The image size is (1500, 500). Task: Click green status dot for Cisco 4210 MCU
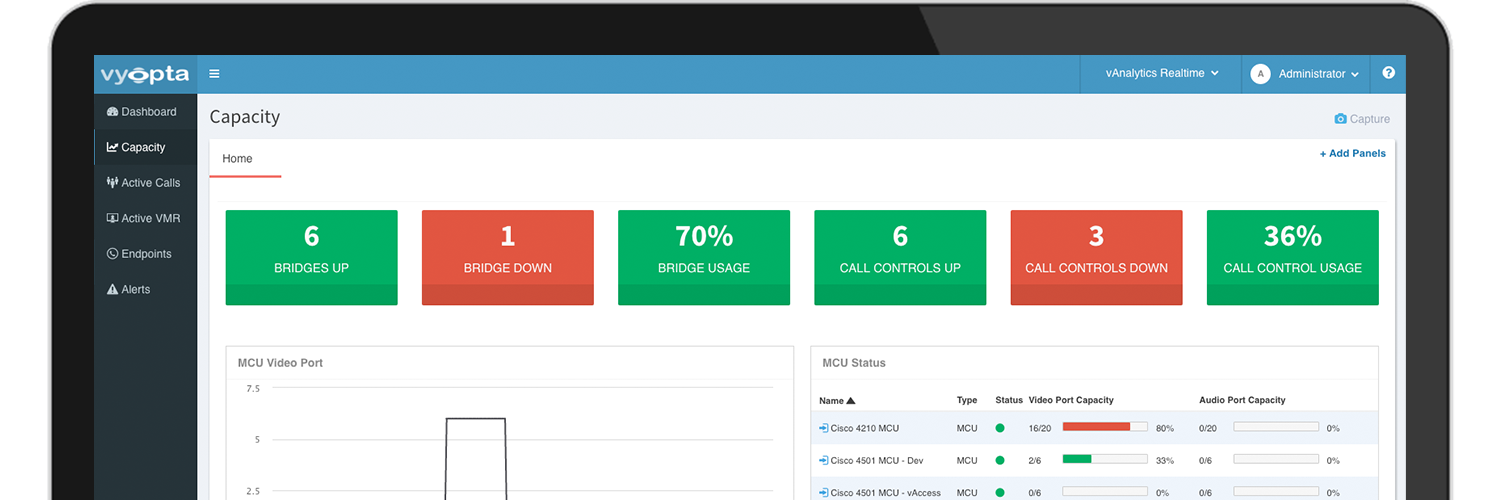999,428
